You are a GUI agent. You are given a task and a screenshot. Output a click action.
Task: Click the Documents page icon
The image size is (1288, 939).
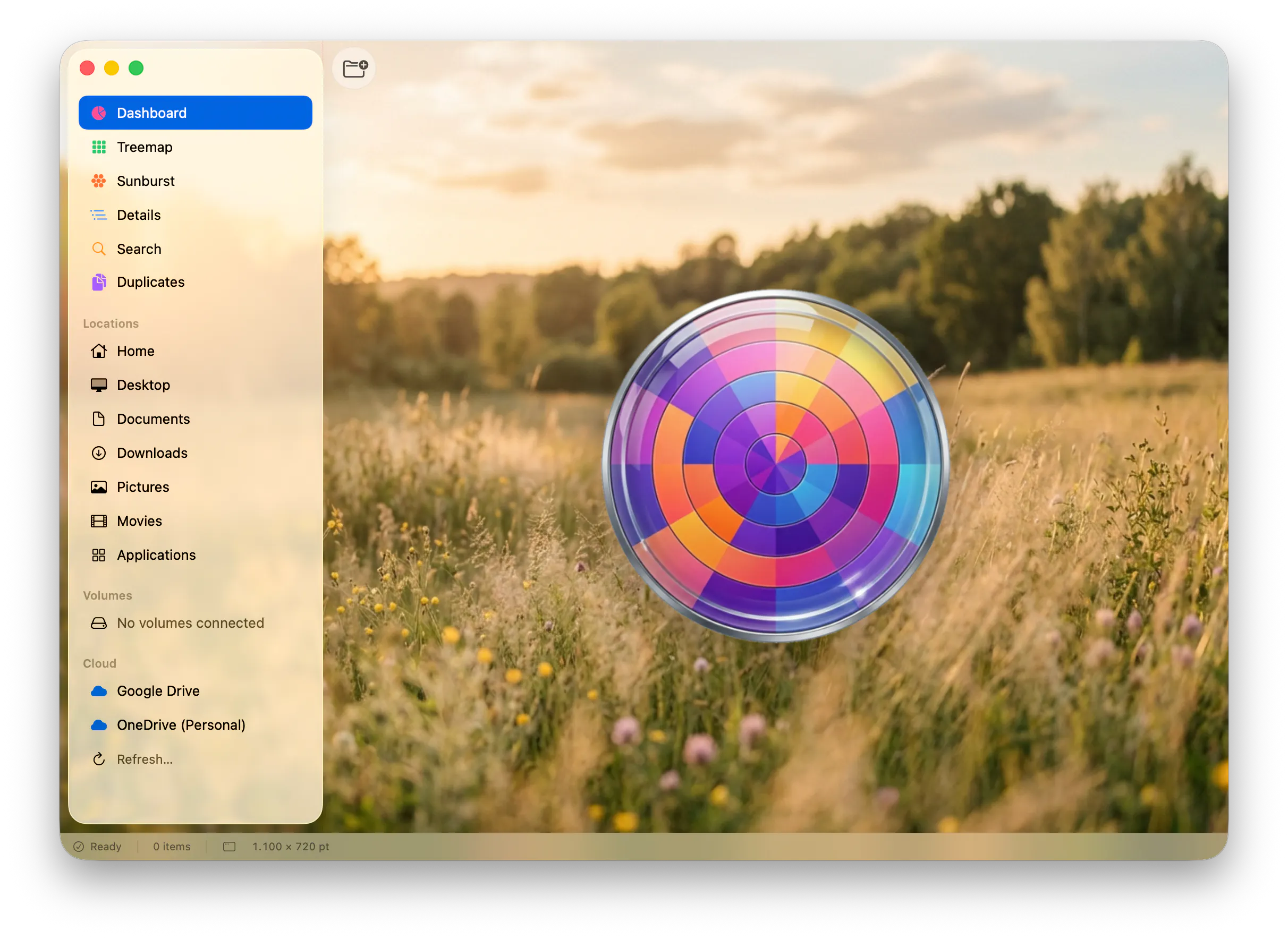(x=99, y=420)
